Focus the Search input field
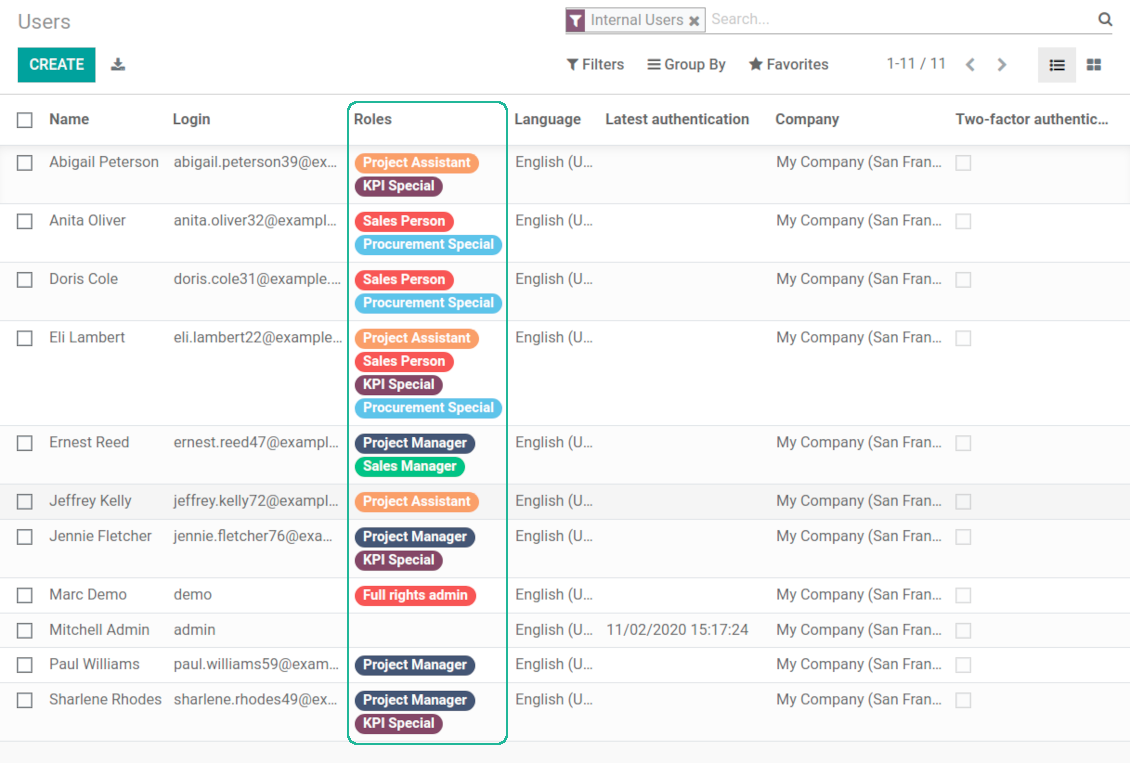 (900, 19)
